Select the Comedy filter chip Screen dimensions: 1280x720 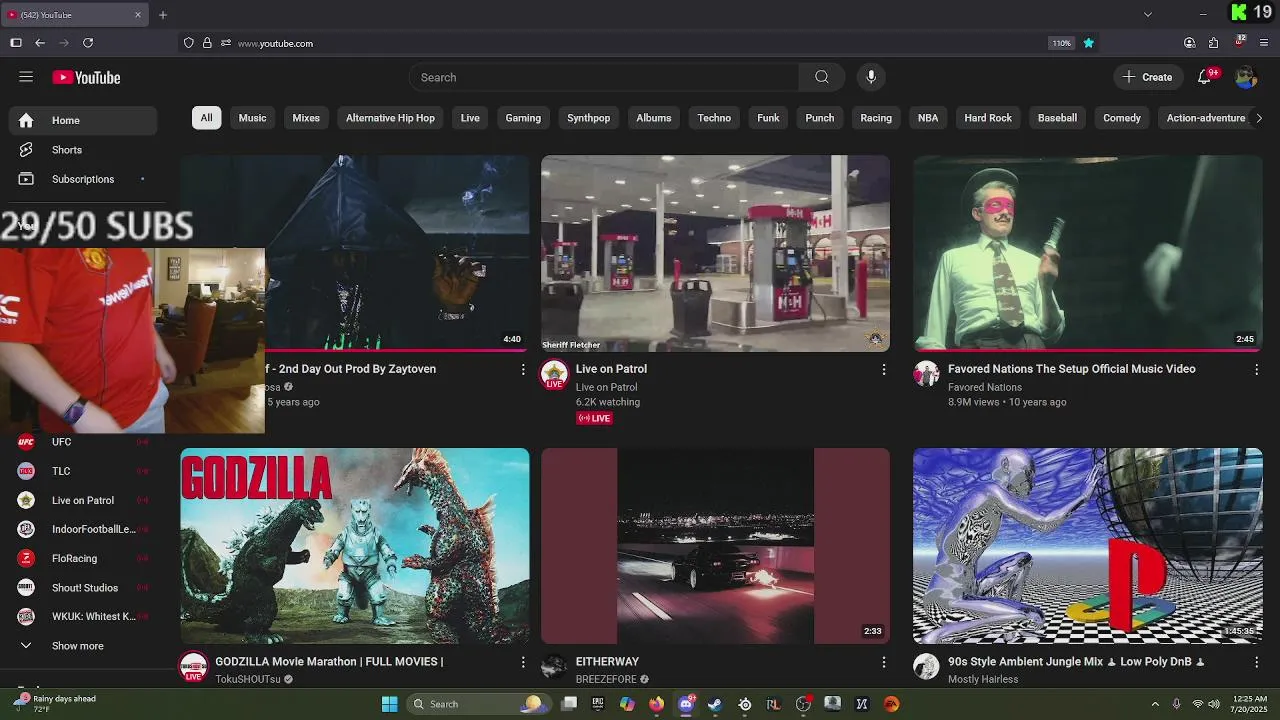(x=1122, y=118)
